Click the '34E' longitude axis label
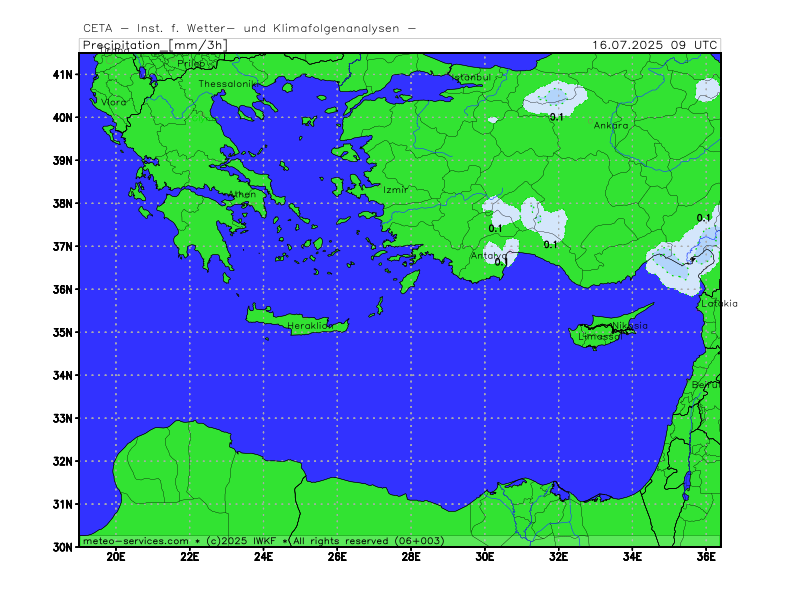 [x=632, y=557]
